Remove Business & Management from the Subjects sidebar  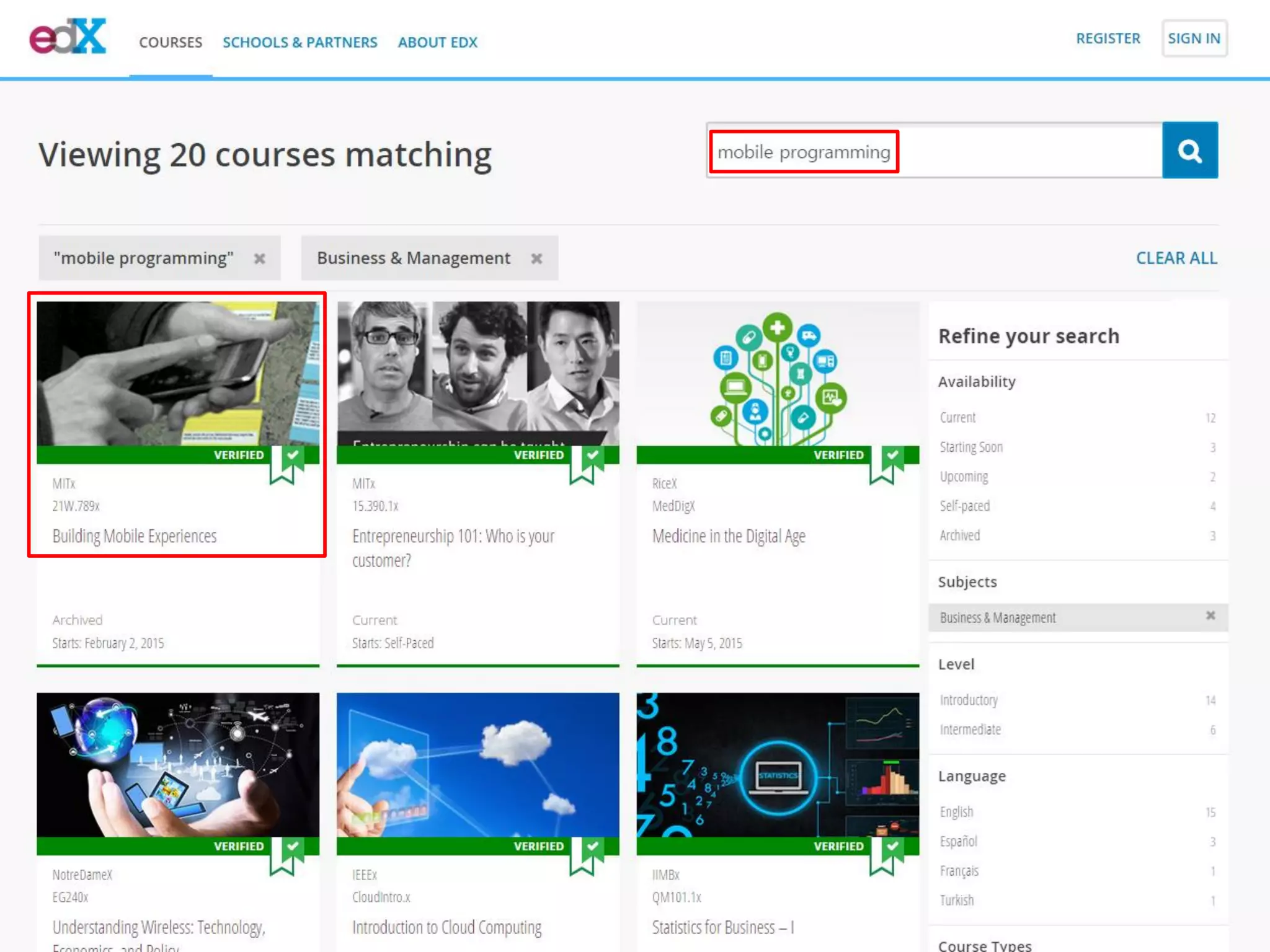(1210, 616)
